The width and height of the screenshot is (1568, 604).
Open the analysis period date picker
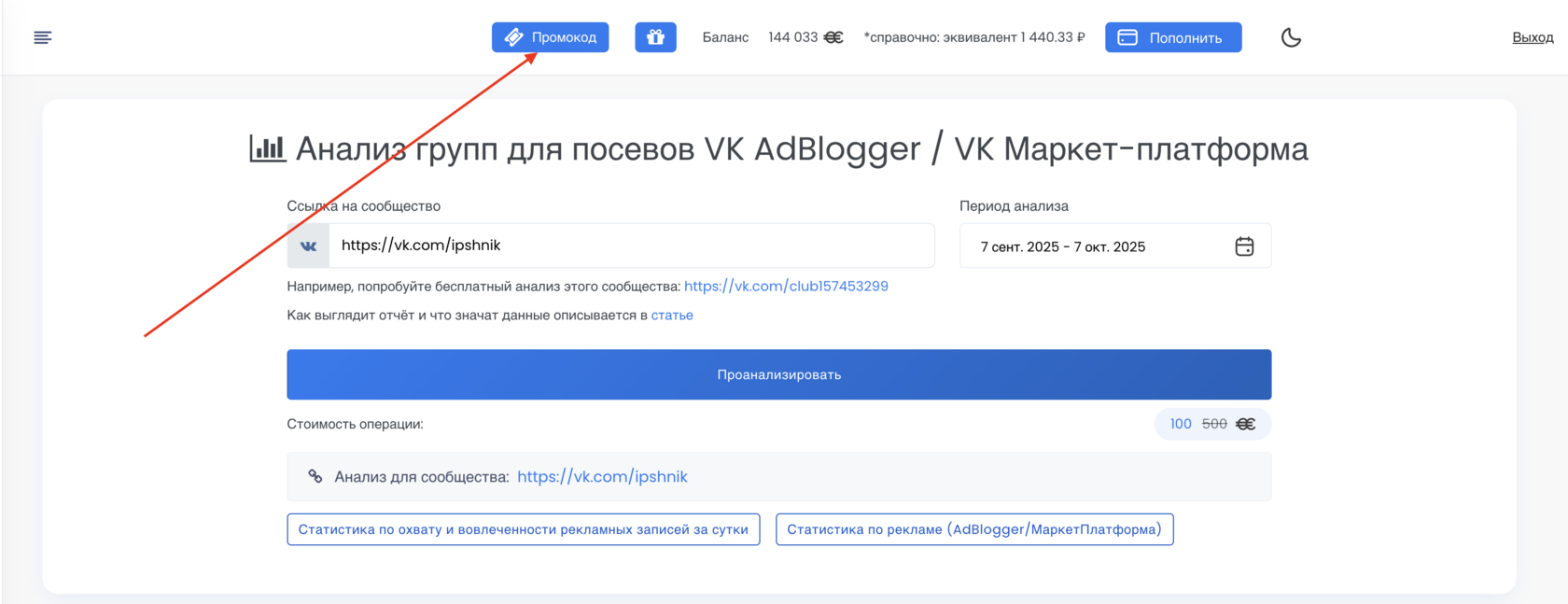(1115, 246)
